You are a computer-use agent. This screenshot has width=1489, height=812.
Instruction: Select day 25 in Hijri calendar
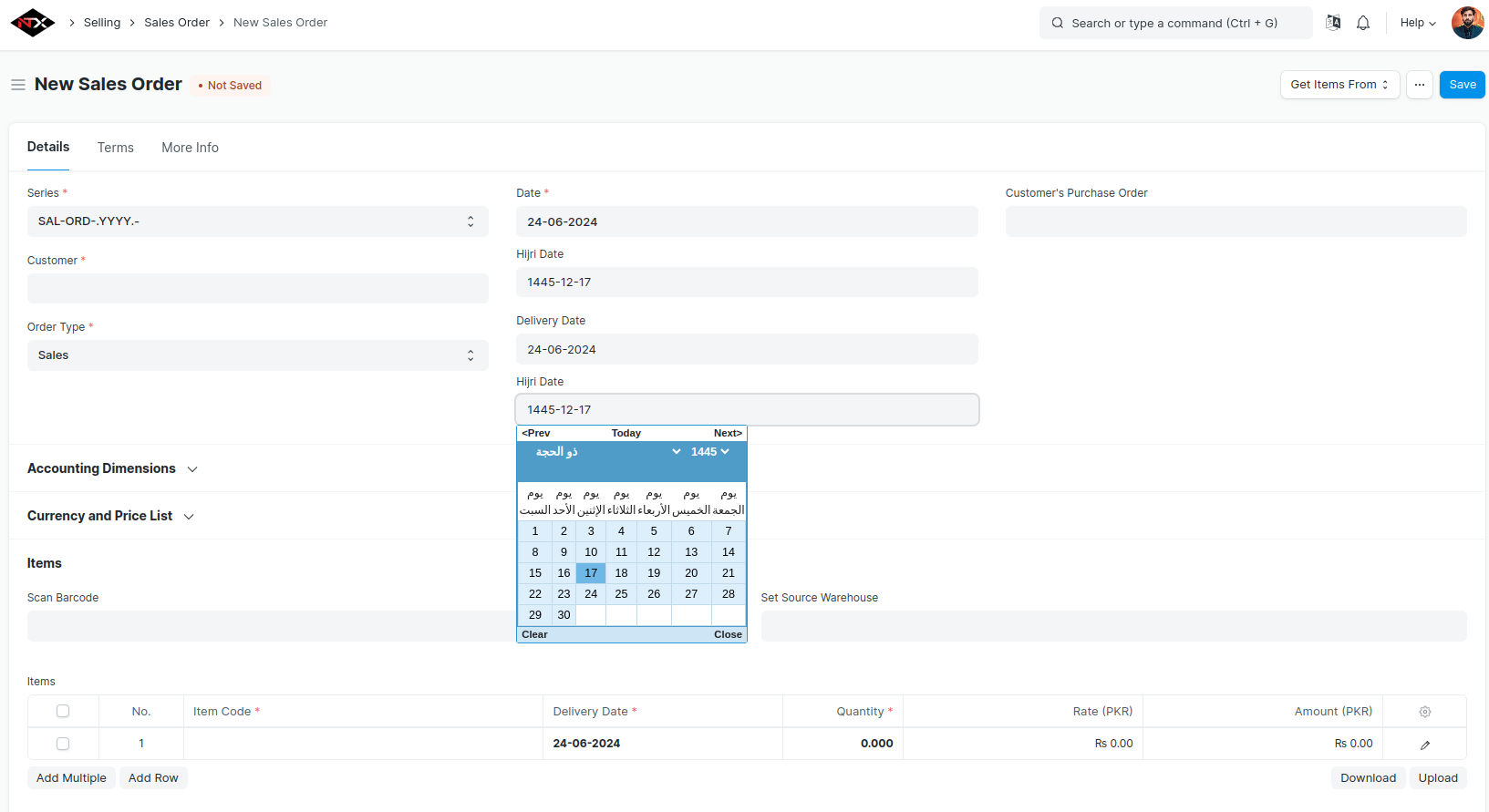[x=621, y=594]
